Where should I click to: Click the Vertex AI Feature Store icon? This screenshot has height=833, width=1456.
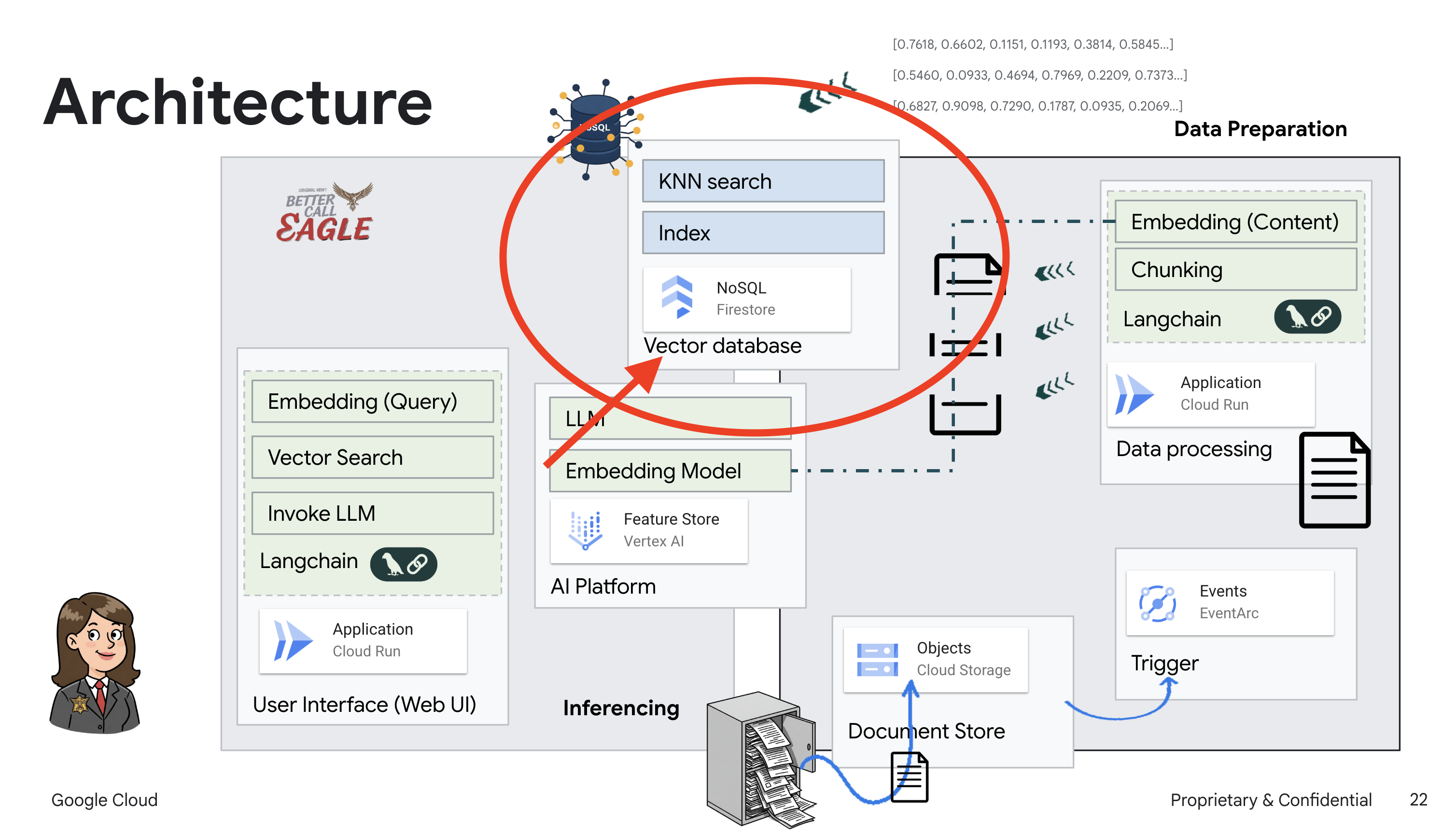point(585,530)
